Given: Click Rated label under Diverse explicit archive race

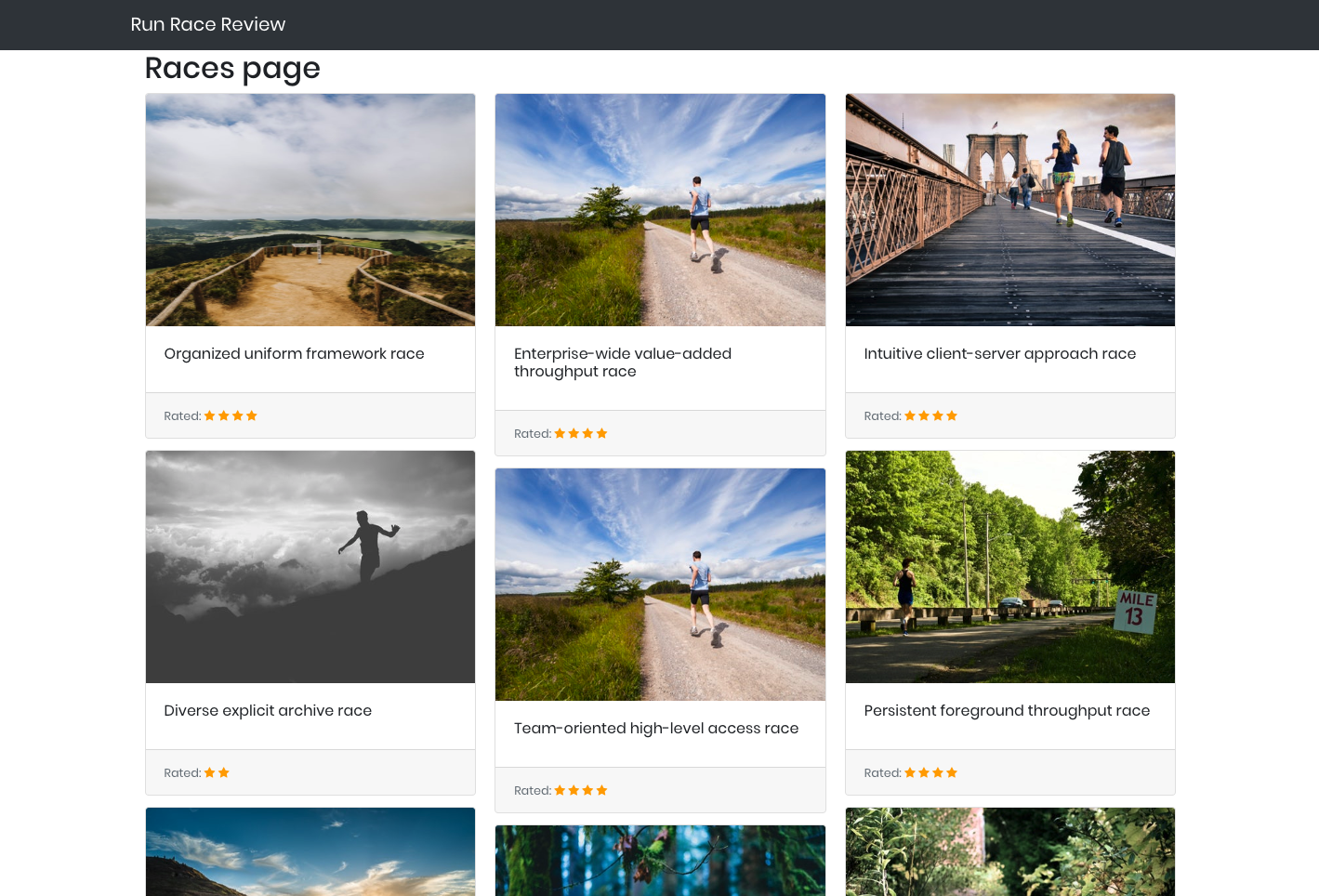Looking at the screenshot, I should (182, 773).
